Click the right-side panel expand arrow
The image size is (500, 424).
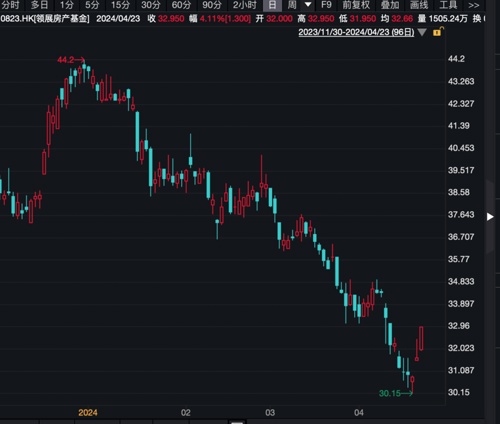point(490,217)
